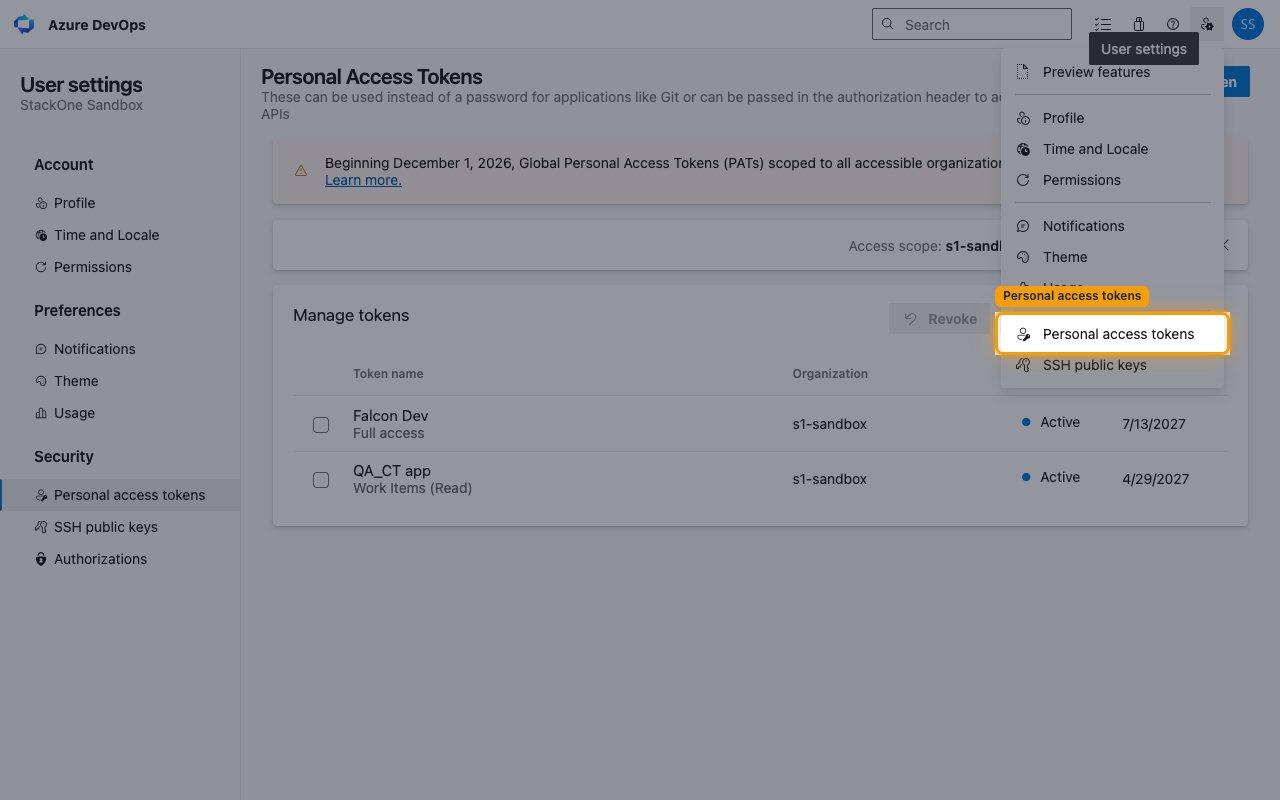
Task: Click the Falcon Dev token name
Action: [x=391, y=416]
